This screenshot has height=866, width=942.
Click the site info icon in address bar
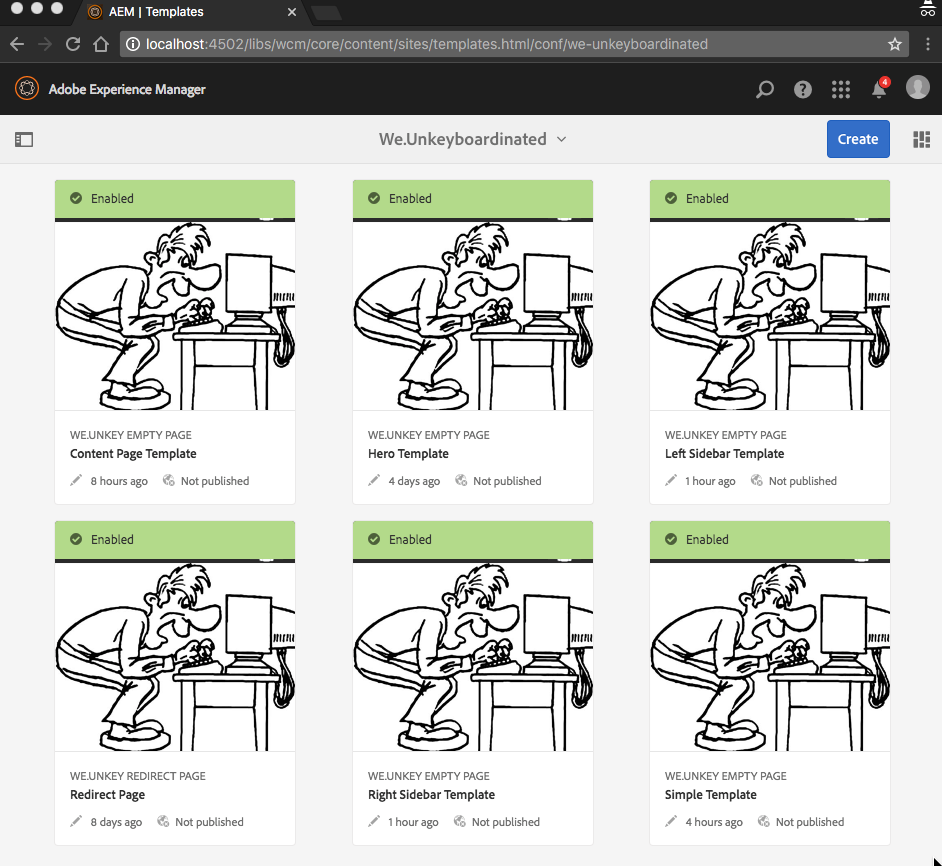pos(133,44)
